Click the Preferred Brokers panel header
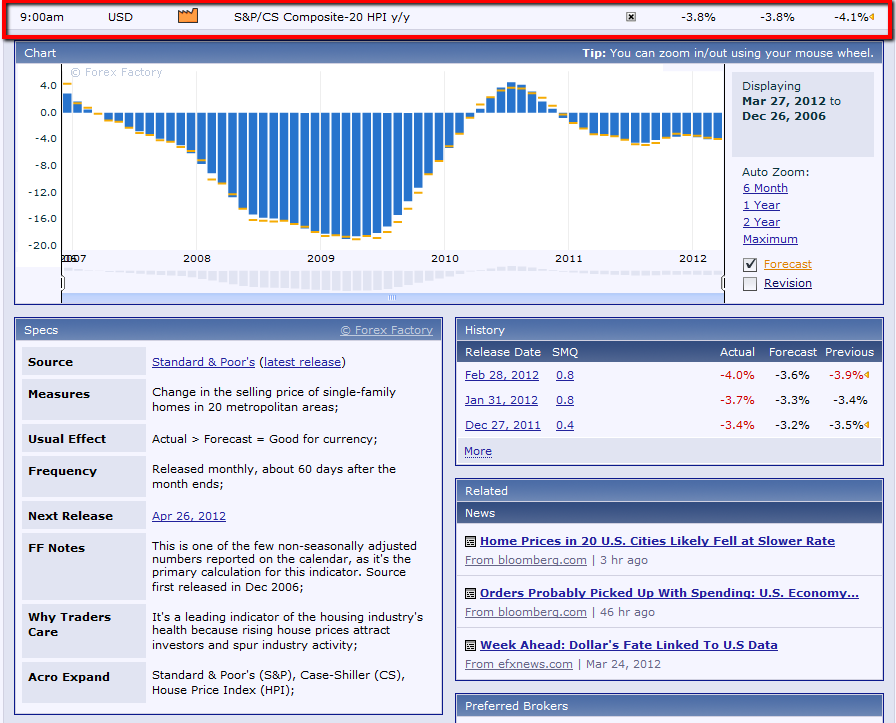Image resolution: width=896 pixels, height=723 pixels. click(x=670, y=706)
